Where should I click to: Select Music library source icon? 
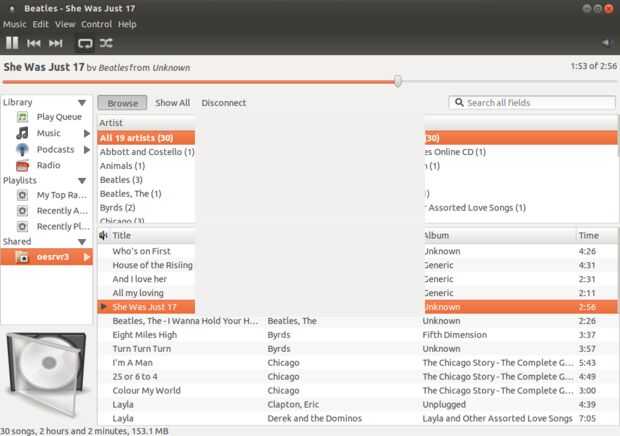click(22, 133)
